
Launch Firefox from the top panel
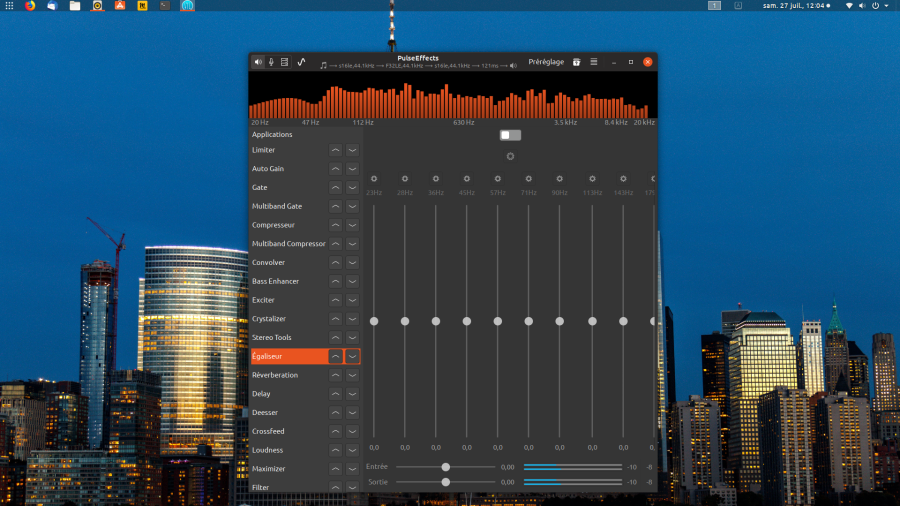(x=30, y=6)
